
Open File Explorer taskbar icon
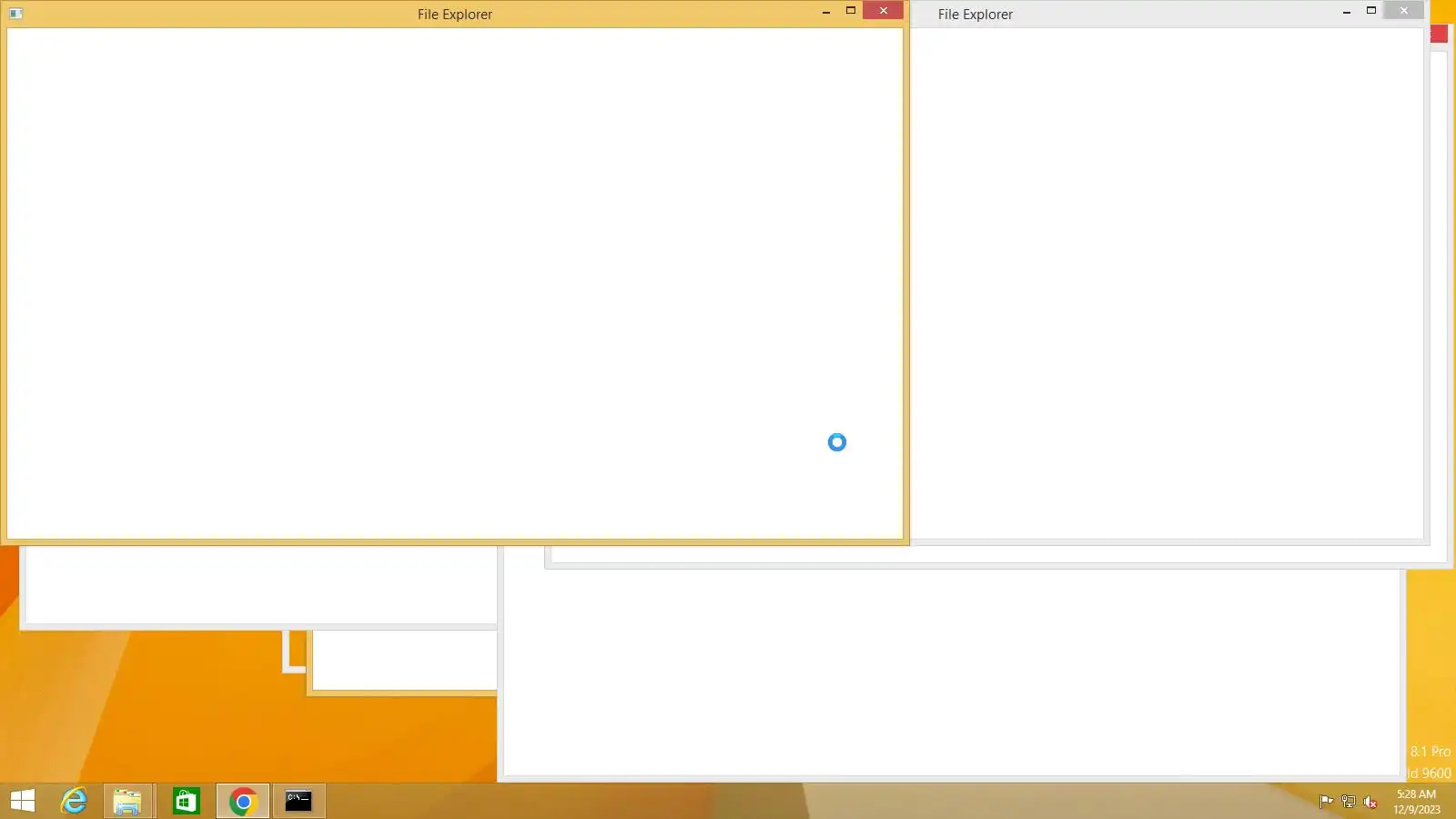[x=127, y=801]
